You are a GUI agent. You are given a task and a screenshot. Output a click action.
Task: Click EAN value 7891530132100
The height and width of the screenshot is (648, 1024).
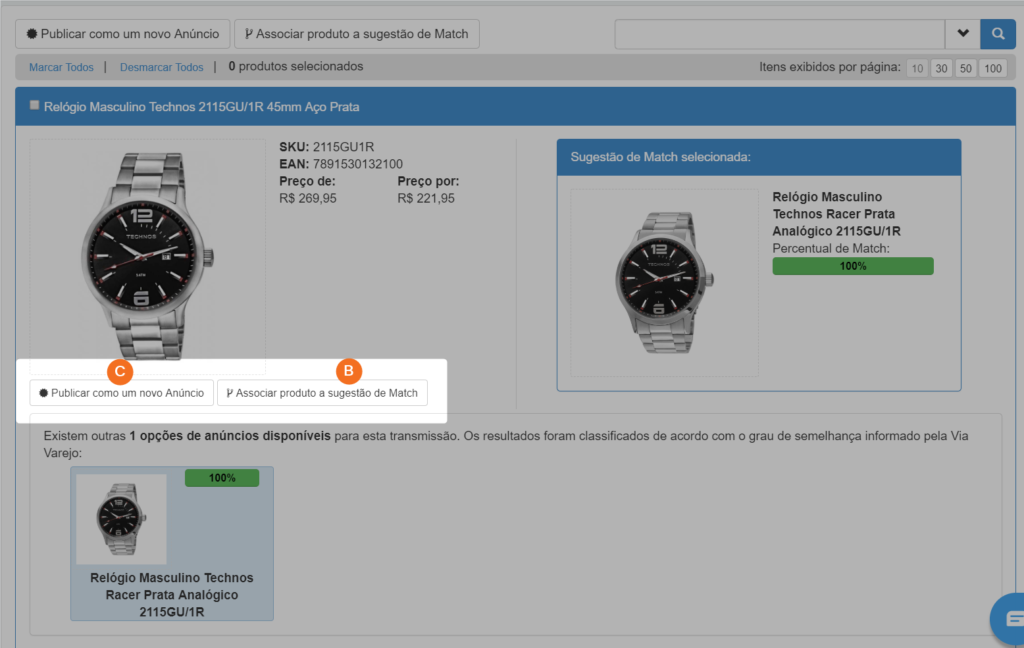[358, 164]
